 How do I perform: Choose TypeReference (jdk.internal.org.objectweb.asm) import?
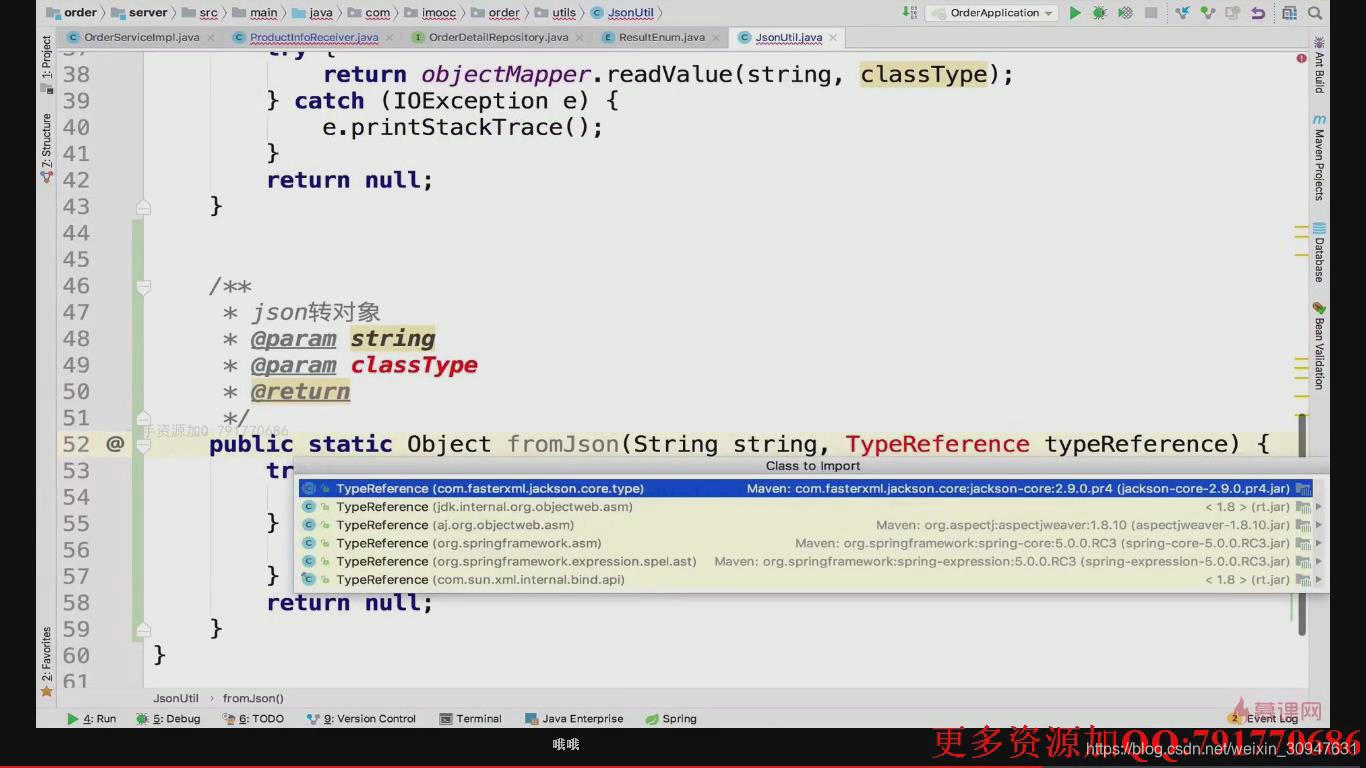813,507
